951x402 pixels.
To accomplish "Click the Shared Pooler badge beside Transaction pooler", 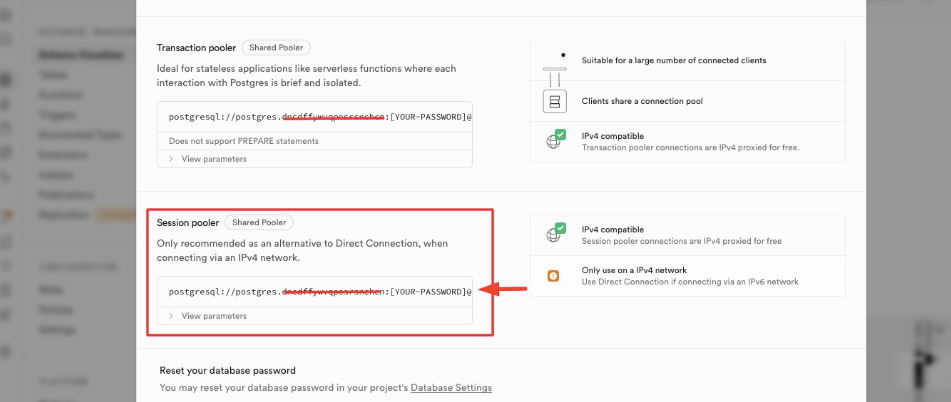I will coord(278,47).
